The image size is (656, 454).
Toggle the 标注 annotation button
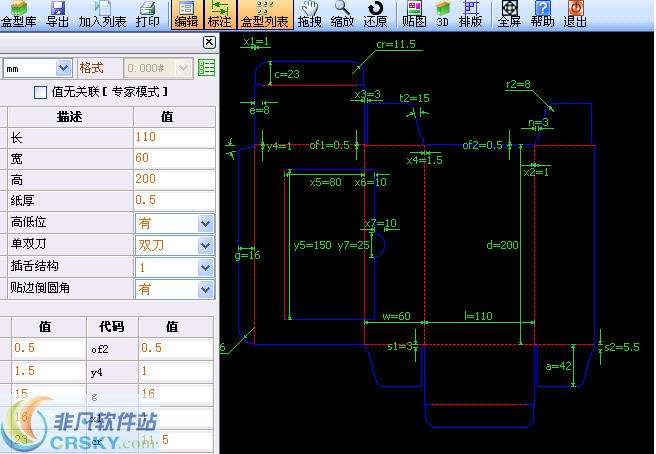tap(220, 15)
